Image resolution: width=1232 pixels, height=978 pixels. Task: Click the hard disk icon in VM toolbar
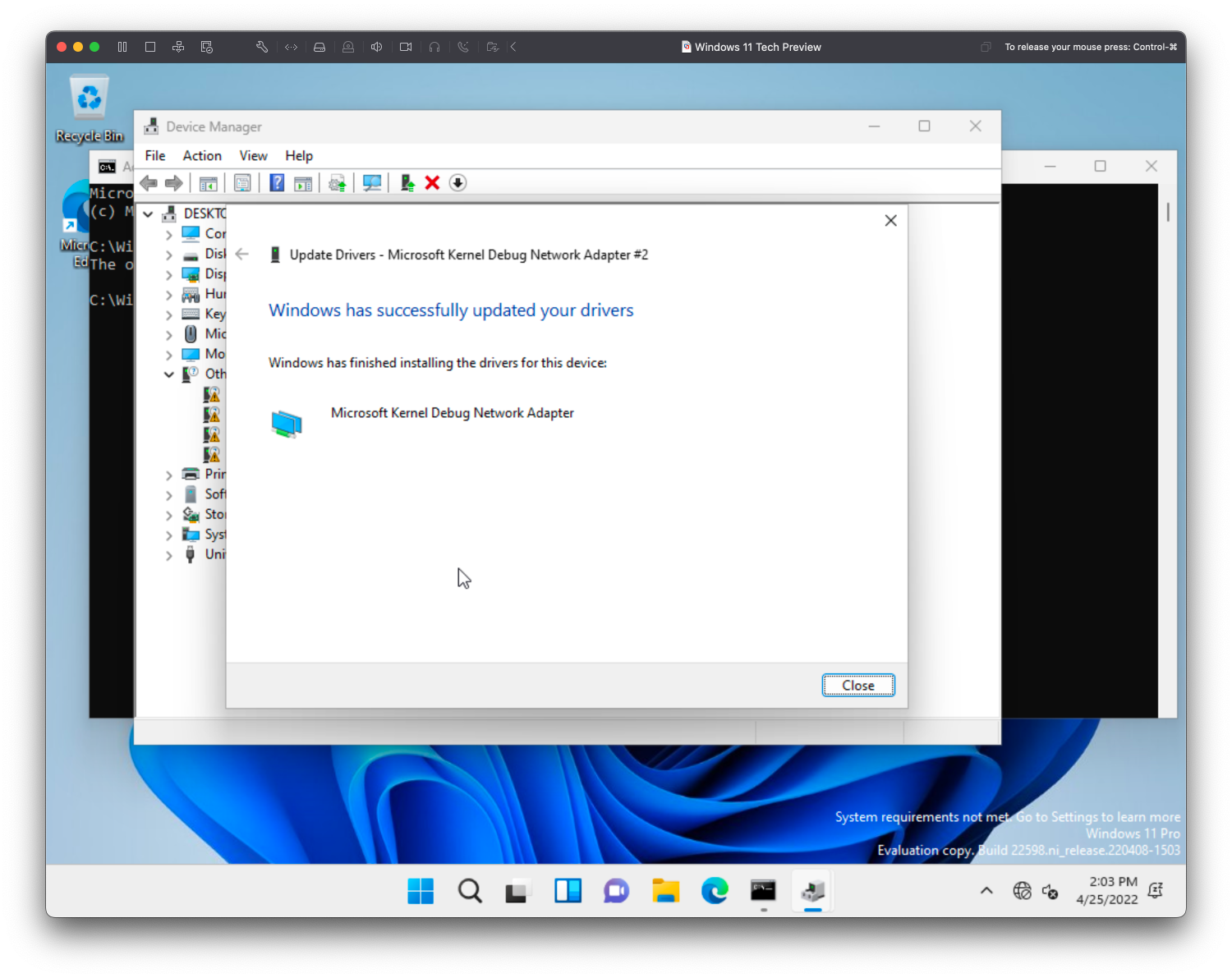click(319, 47)
